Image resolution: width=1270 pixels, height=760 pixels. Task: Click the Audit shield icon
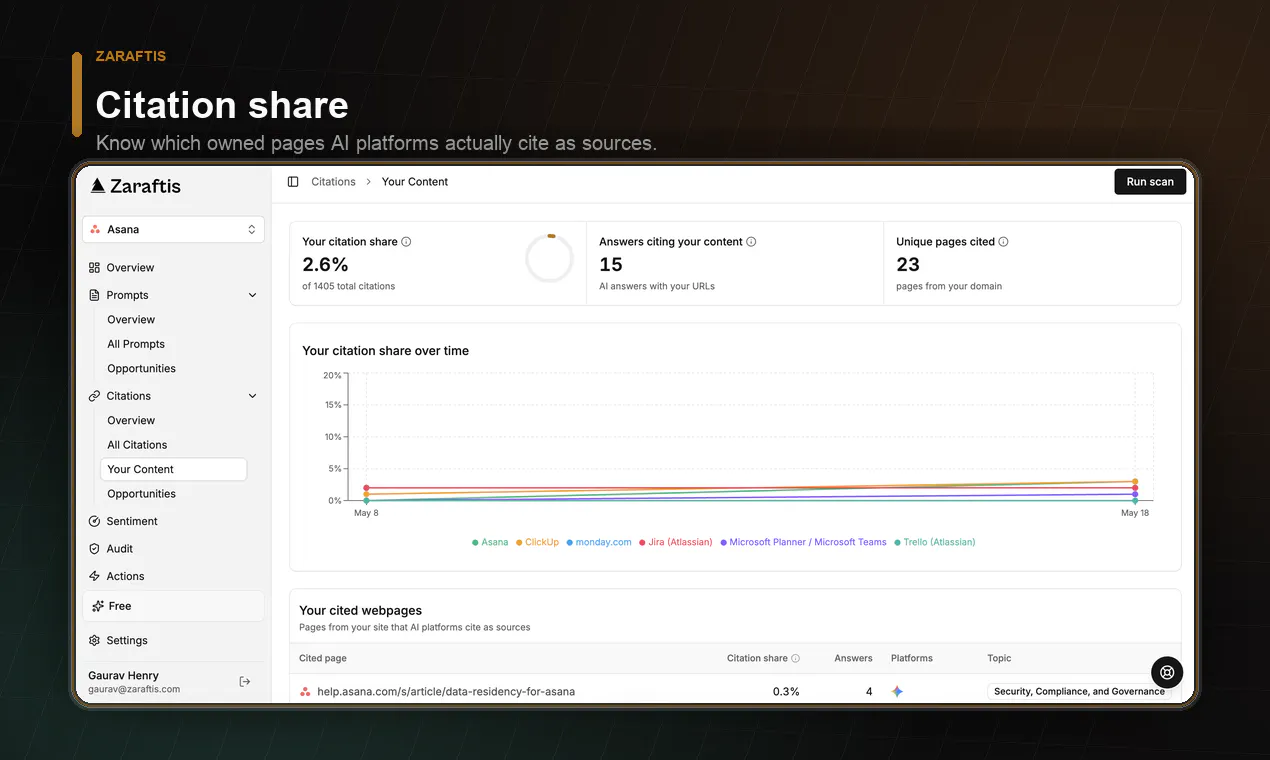pyautogui.click(x=94, y=549)
